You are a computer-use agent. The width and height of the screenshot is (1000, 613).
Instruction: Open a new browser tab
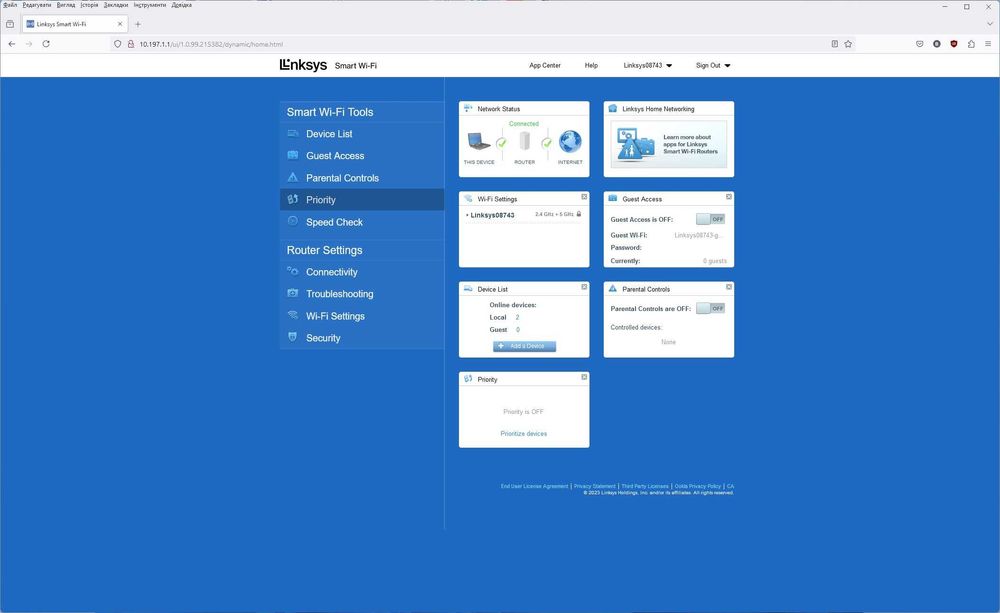click(x=138, y=24)
